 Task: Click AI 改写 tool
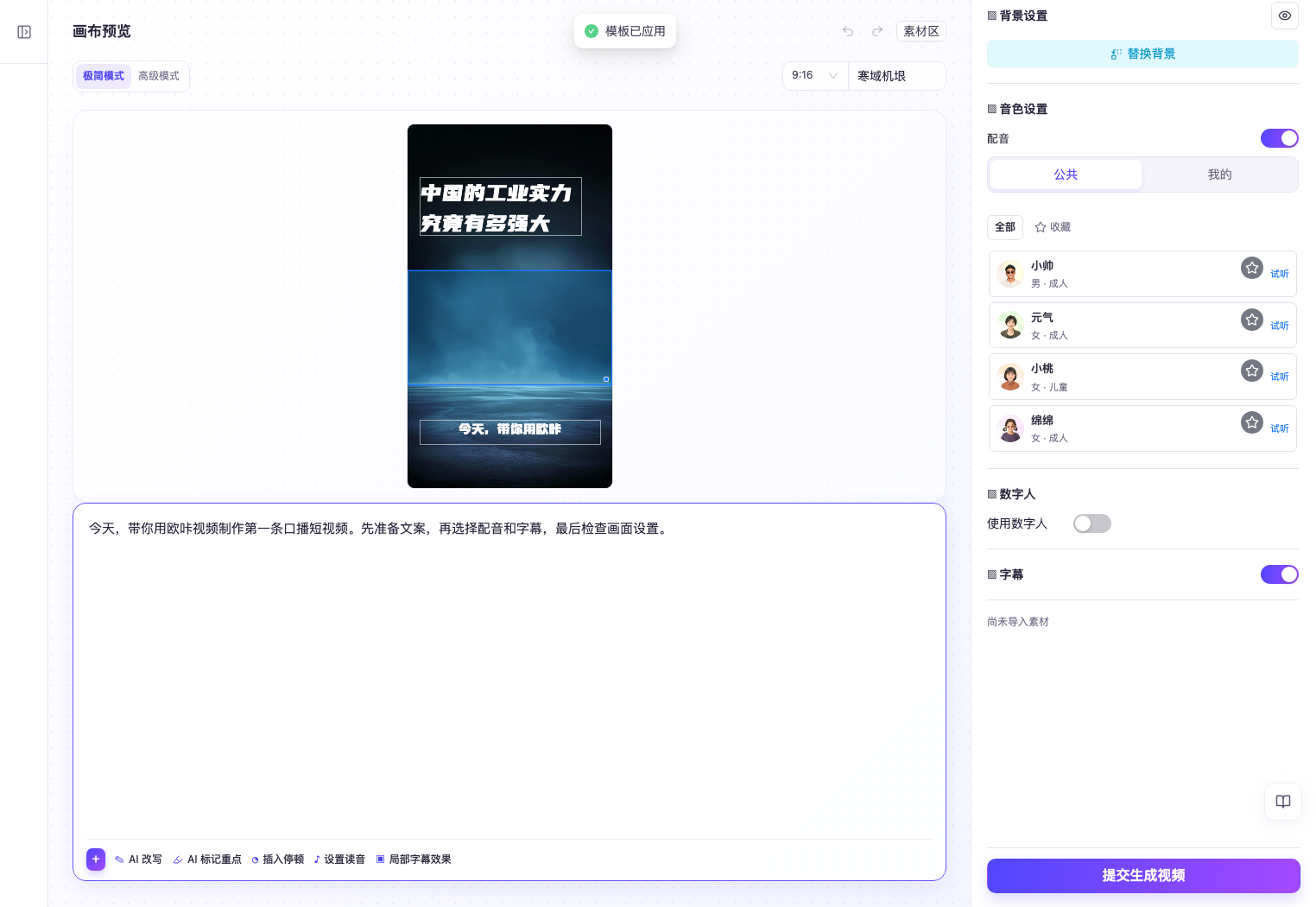[138, 859]
